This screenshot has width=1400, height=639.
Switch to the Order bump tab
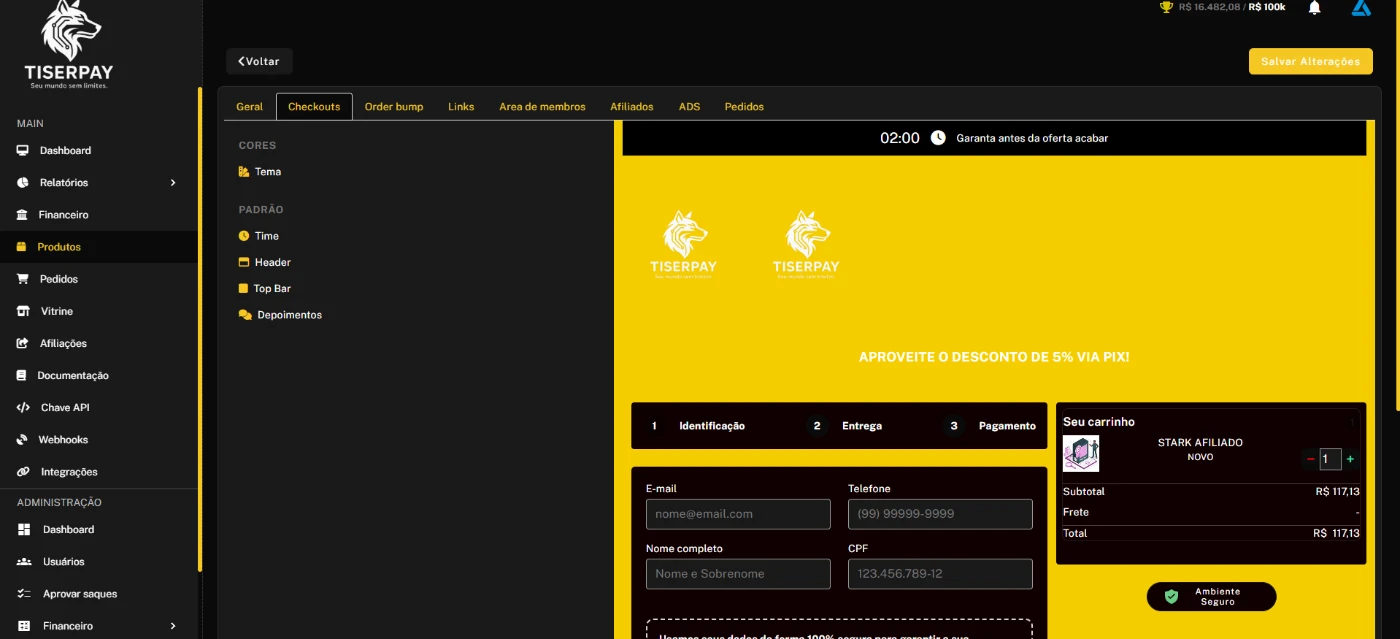(x=393, y=107)
